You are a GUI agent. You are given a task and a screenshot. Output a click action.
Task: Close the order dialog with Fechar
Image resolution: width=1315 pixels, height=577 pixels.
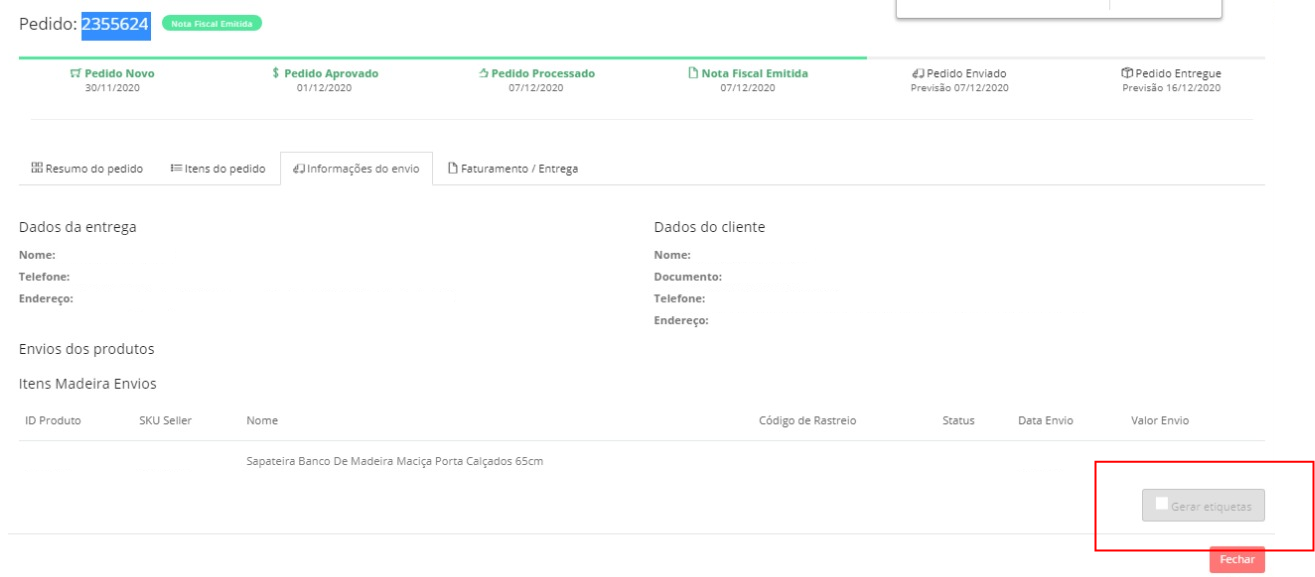(x=1236, y=560)
